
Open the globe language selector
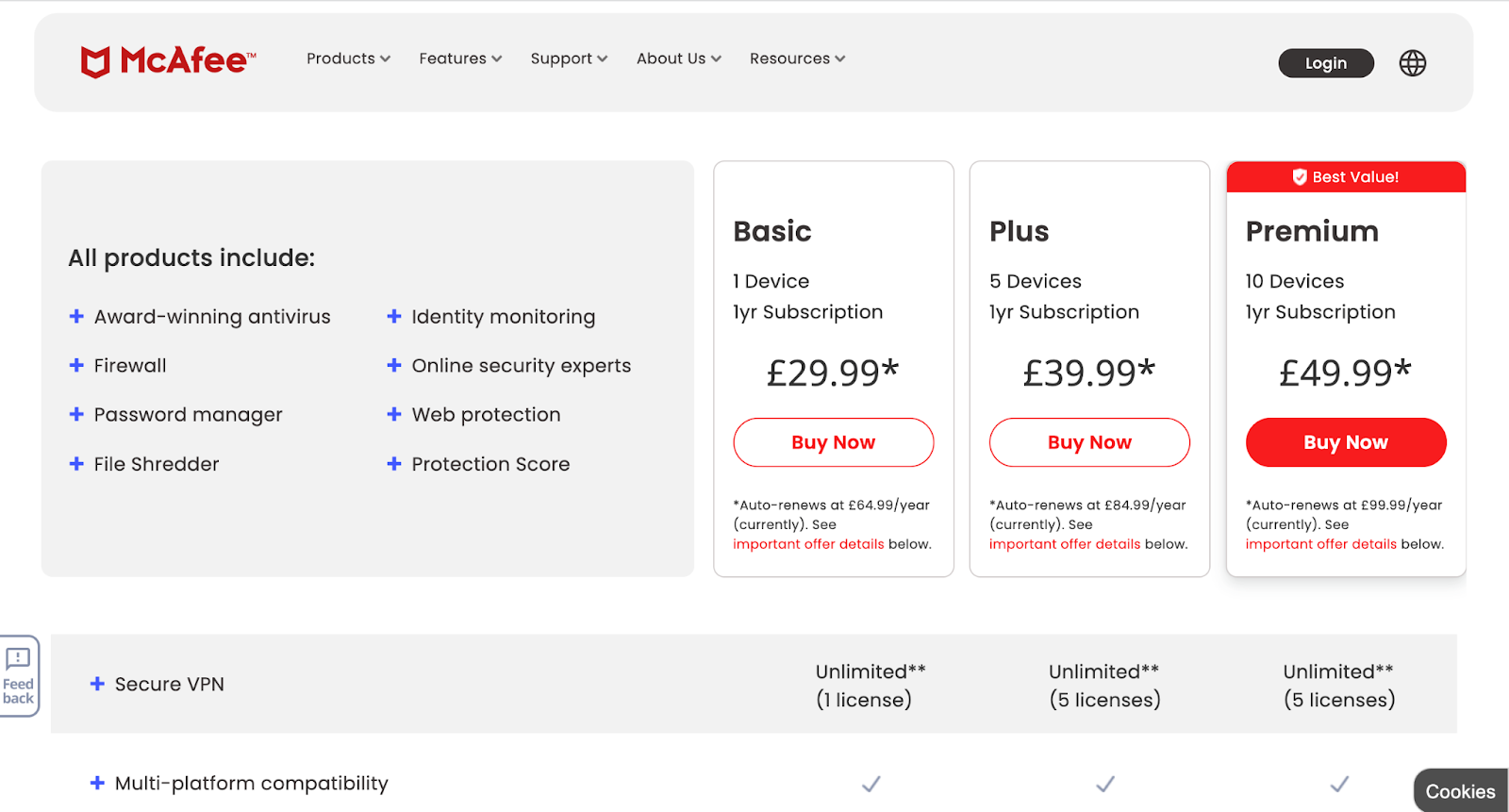1412,63
